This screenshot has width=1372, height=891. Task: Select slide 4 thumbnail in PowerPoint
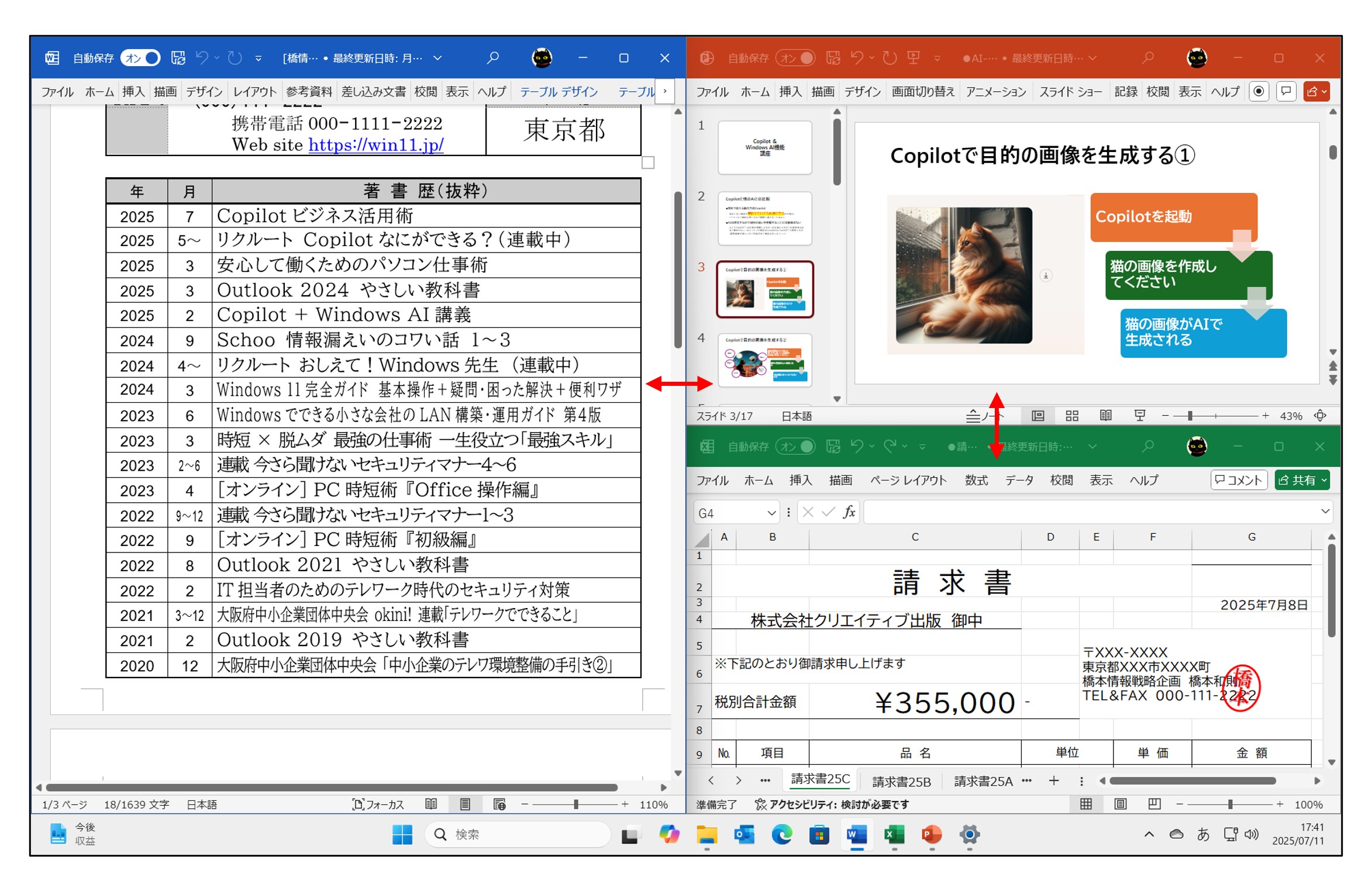pos(764,360)
